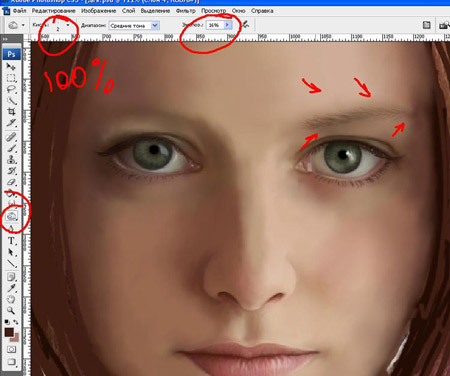
Task: Select the Eraser tool
Action: click(11, 182)
